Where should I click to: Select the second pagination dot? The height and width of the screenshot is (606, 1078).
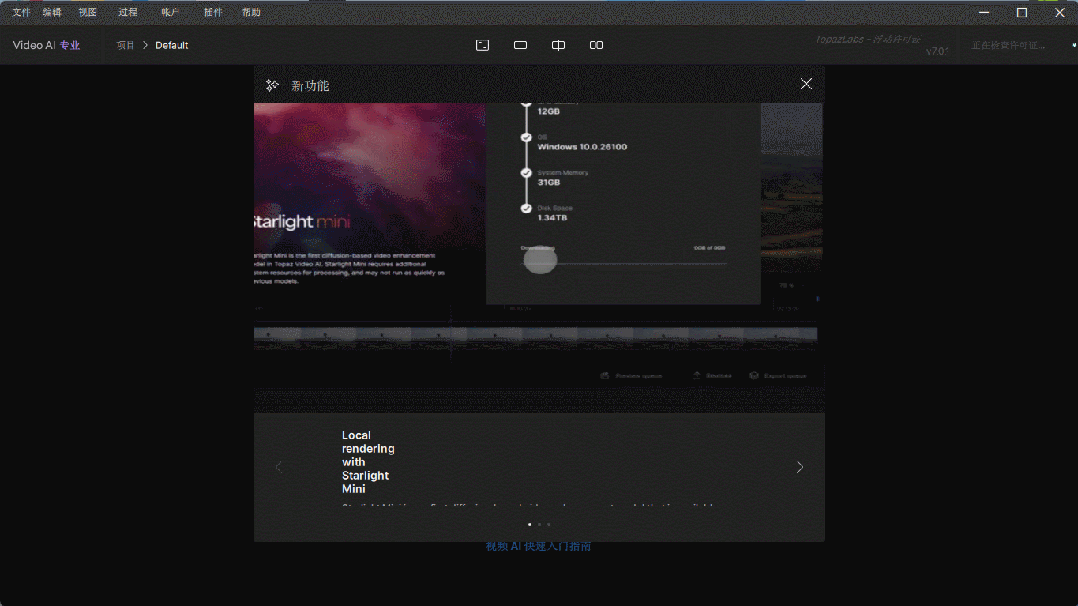539,524
